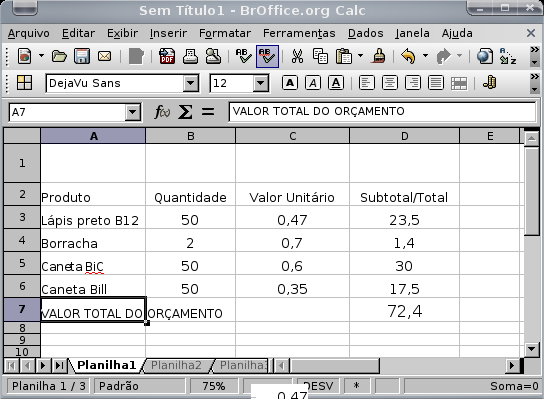Export directly as PDF
The width and height of the screenshot is (544, 399).
[x=167, y=56]
